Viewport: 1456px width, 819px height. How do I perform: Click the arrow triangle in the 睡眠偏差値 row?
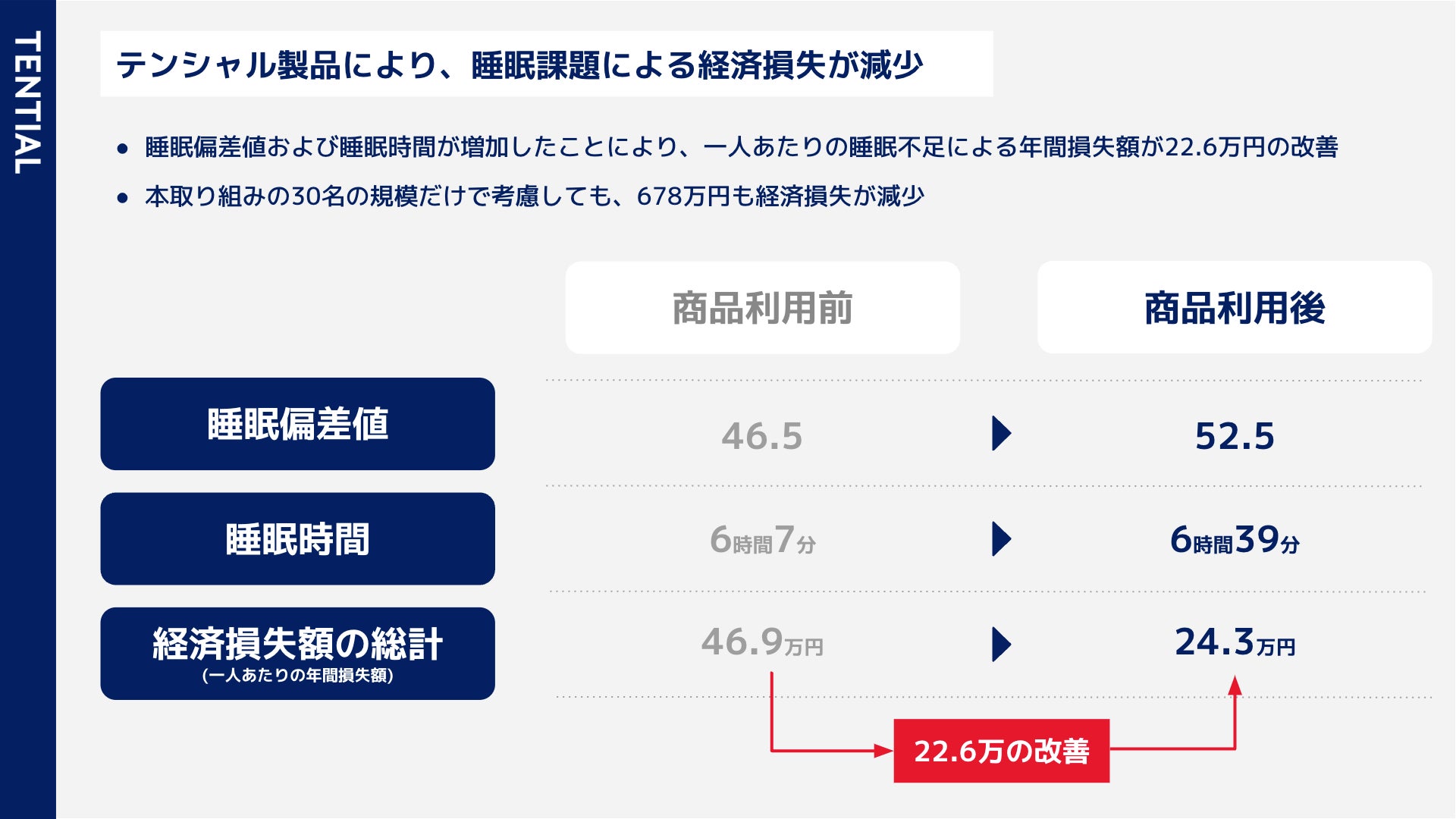coord(1001,434)
